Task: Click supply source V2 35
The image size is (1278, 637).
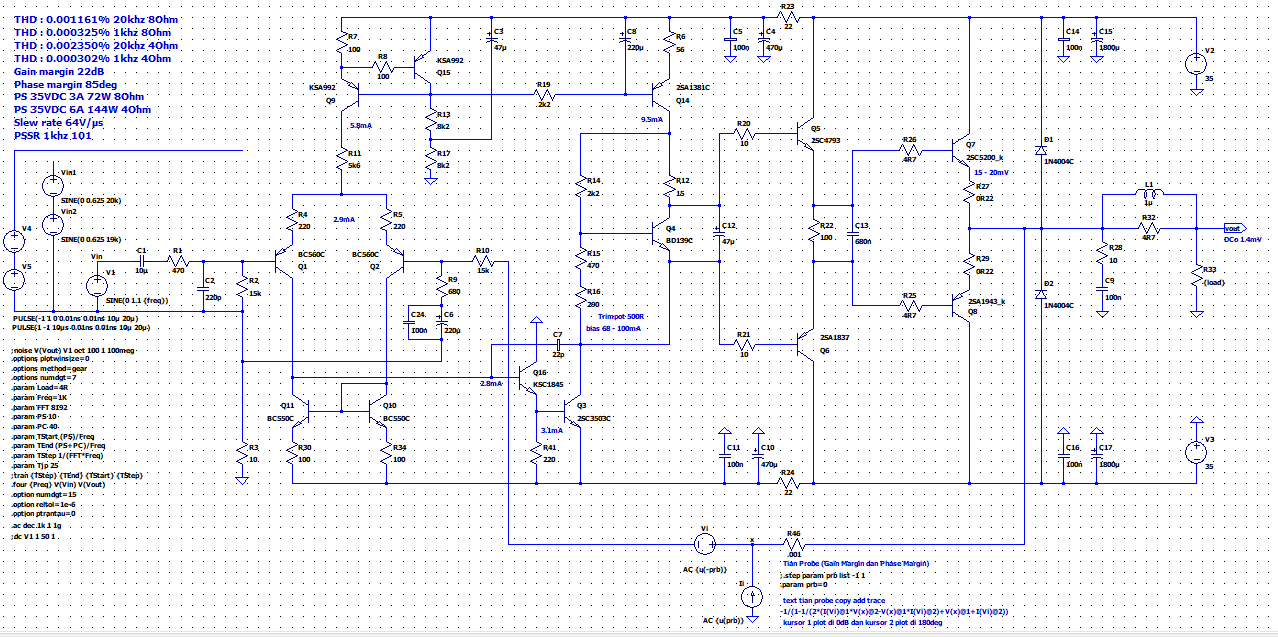Action: (1195, 64)
